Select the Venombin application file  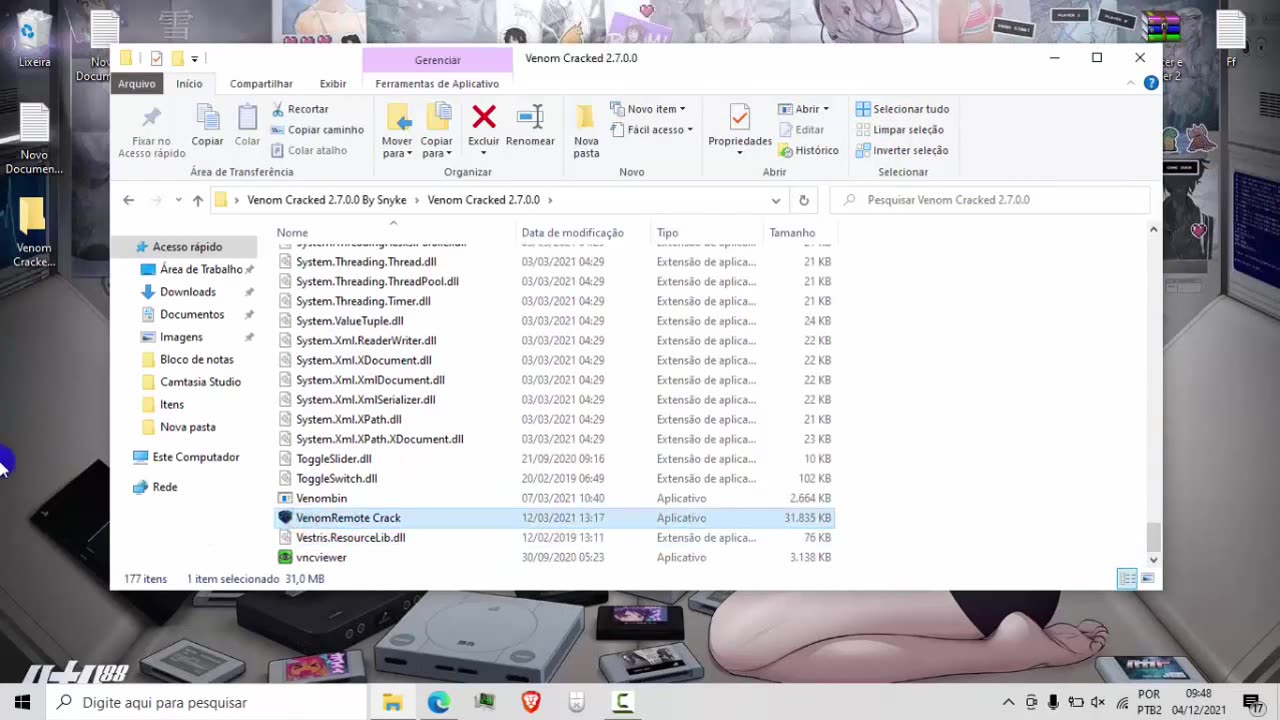(x=554, y=498)
